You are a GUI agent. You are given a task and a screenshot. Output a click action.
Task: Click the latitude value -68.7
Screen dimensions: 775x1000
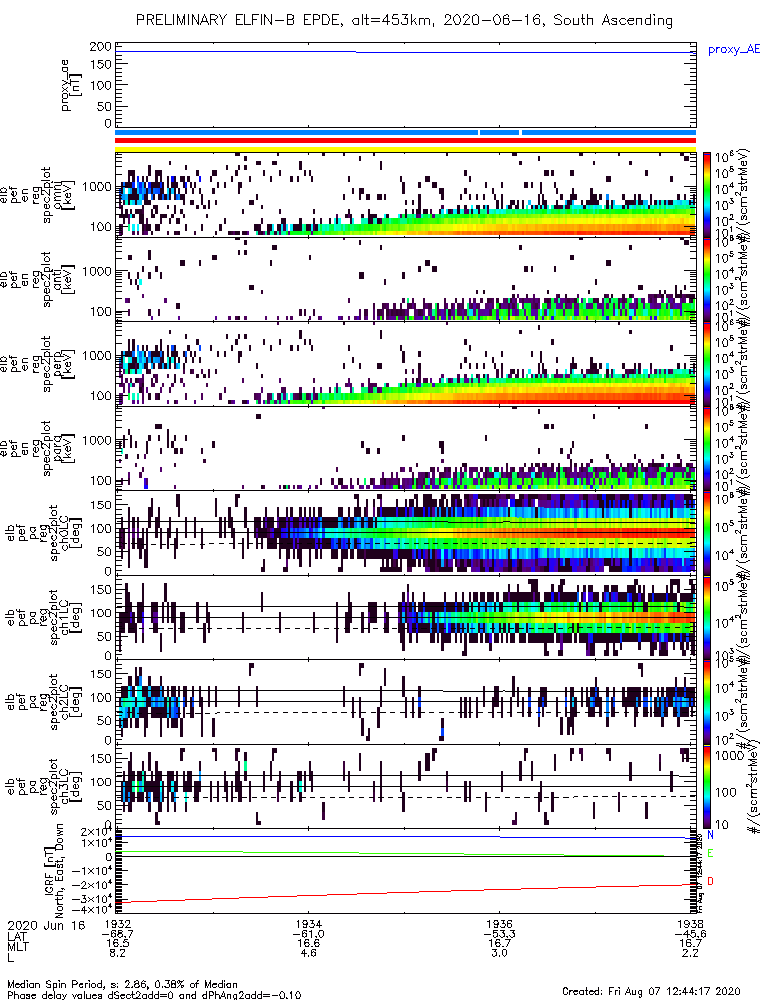click(117, 934)
